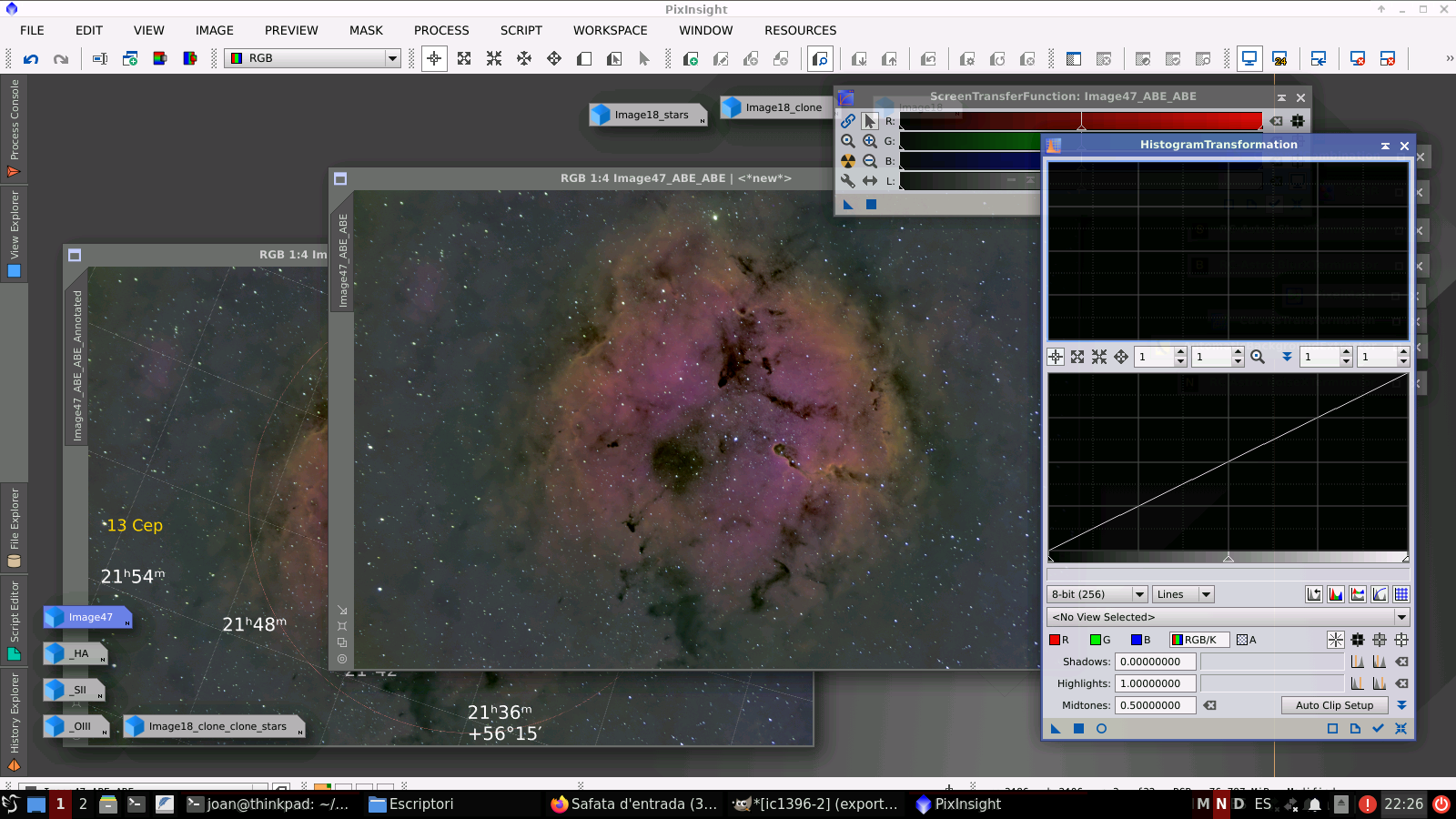Click the wrench icon to edit STF settings
The image size is (1456, 819).
pyautogui.click(x=847, y=181)
